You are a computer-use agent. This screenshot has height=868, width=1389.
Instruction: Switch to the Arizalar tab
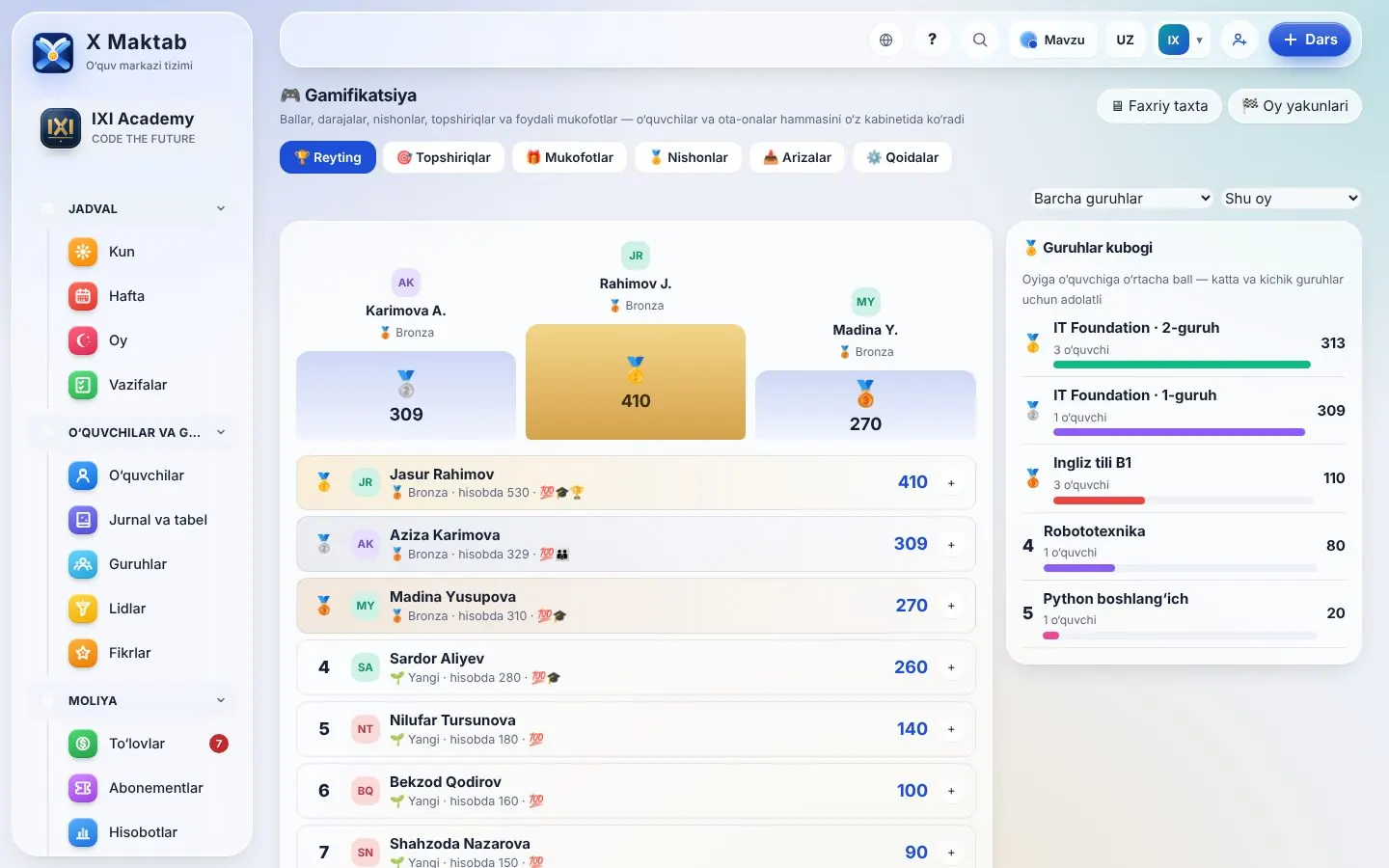coord(797,157)
